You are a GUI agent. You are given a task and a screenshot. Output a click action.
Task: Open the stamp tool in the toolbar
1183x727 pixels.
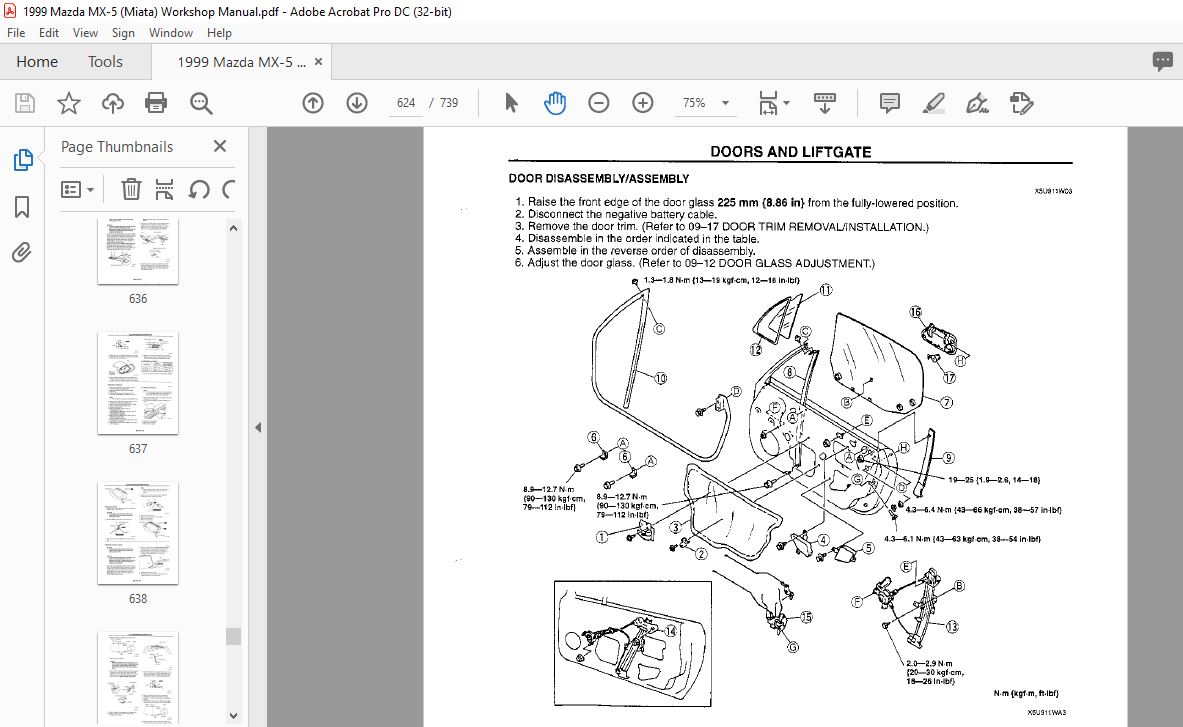(1021, 103)
